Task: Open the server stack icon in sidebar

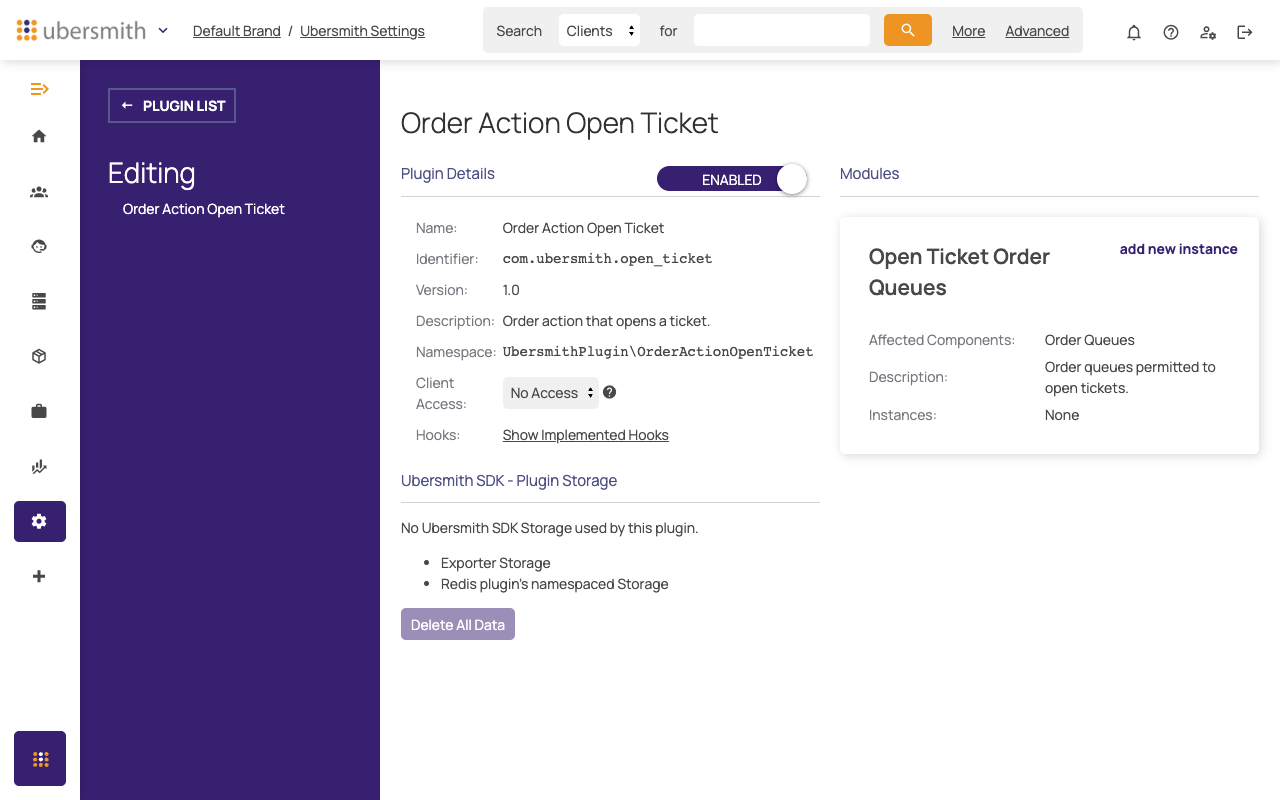Action: point(39,301)
